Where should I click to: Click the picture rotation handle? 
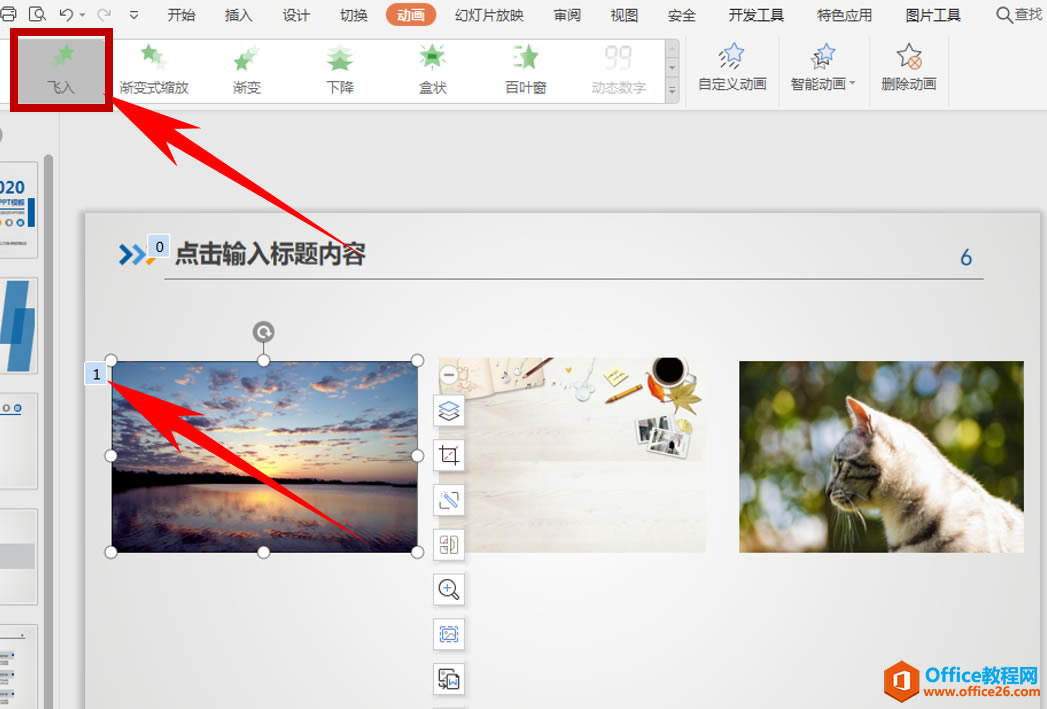pos(263,332)
